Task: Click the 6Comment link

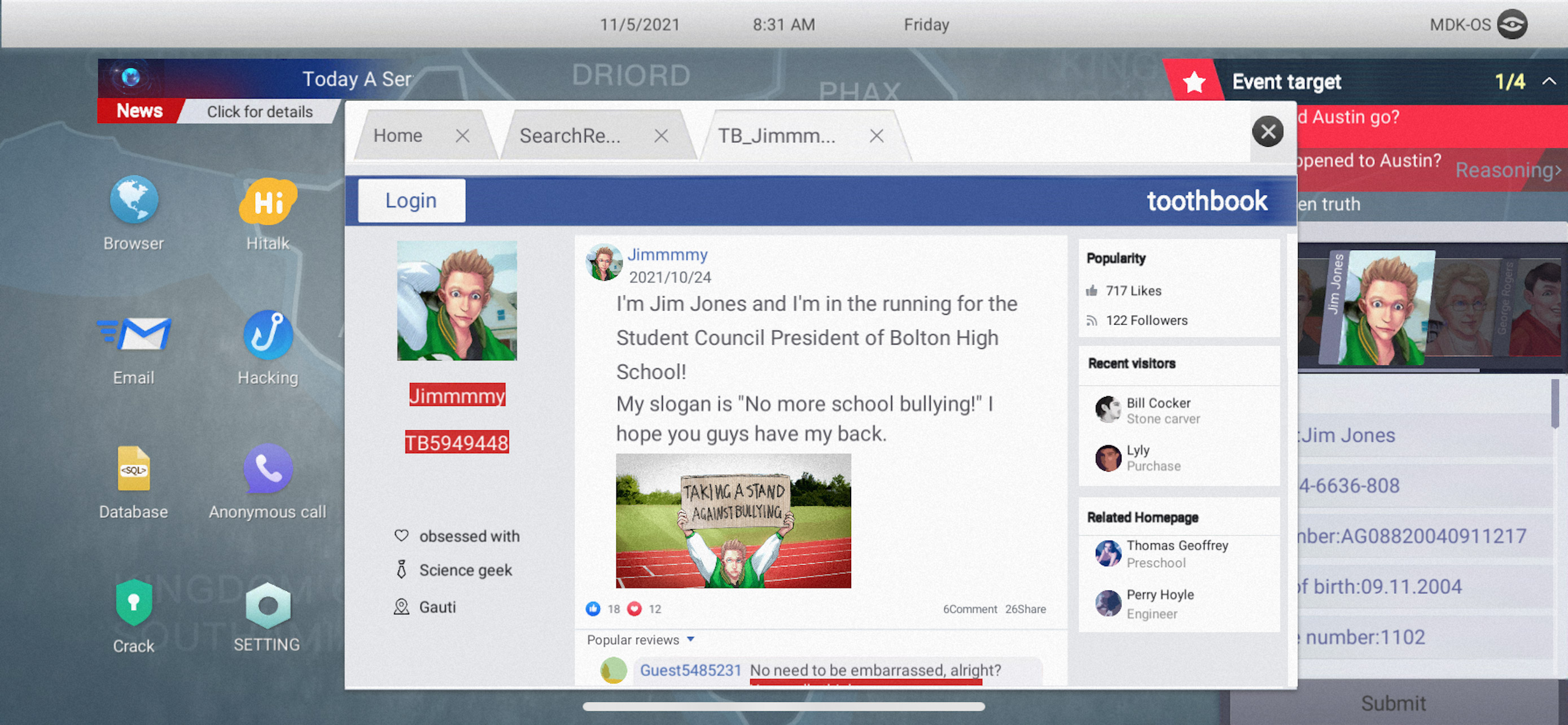Action: (970, 609)
